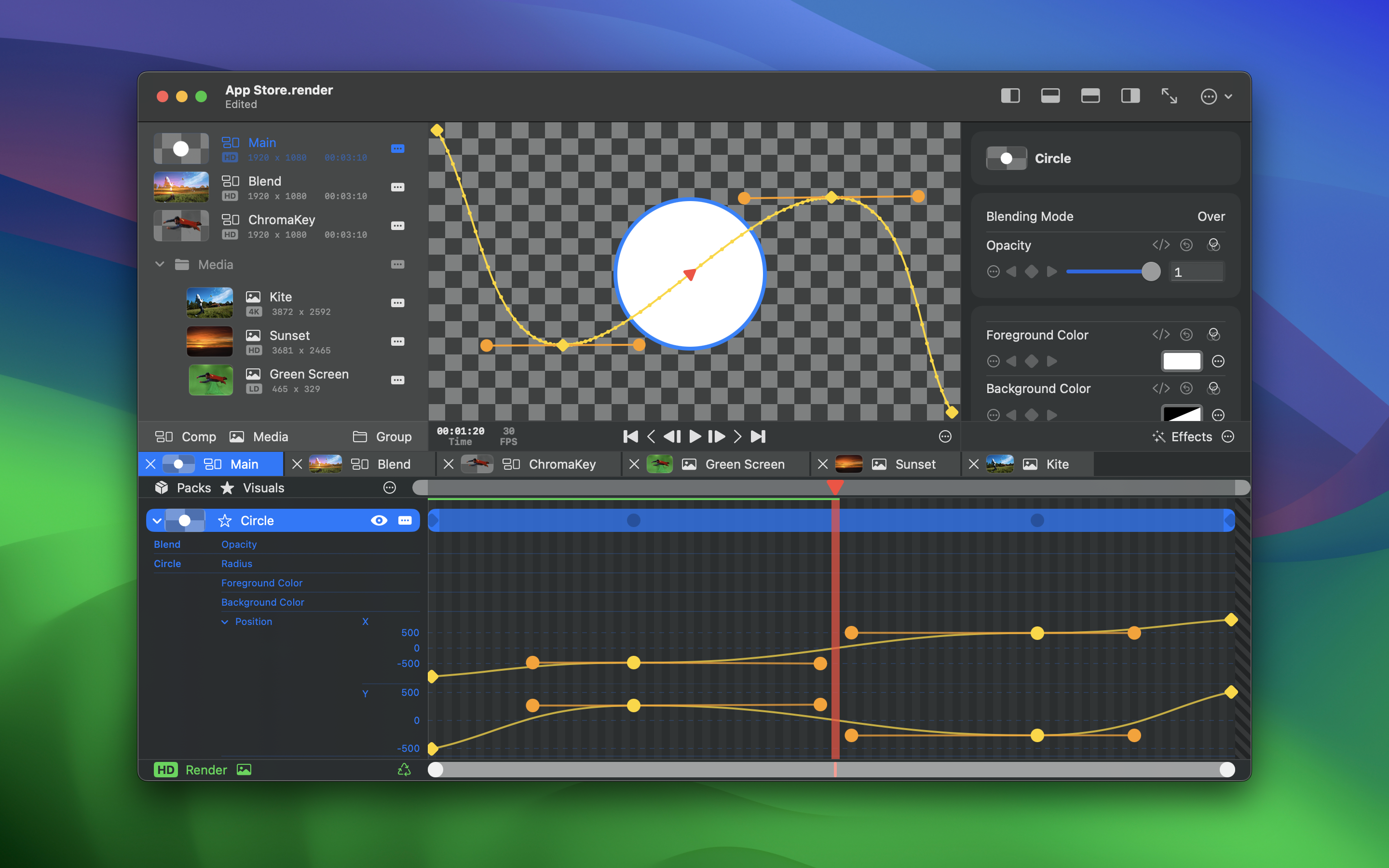Switch to the ChromaKey tab
The width and height of the screenshot is (1389, 868).
(x=561, y=464)
